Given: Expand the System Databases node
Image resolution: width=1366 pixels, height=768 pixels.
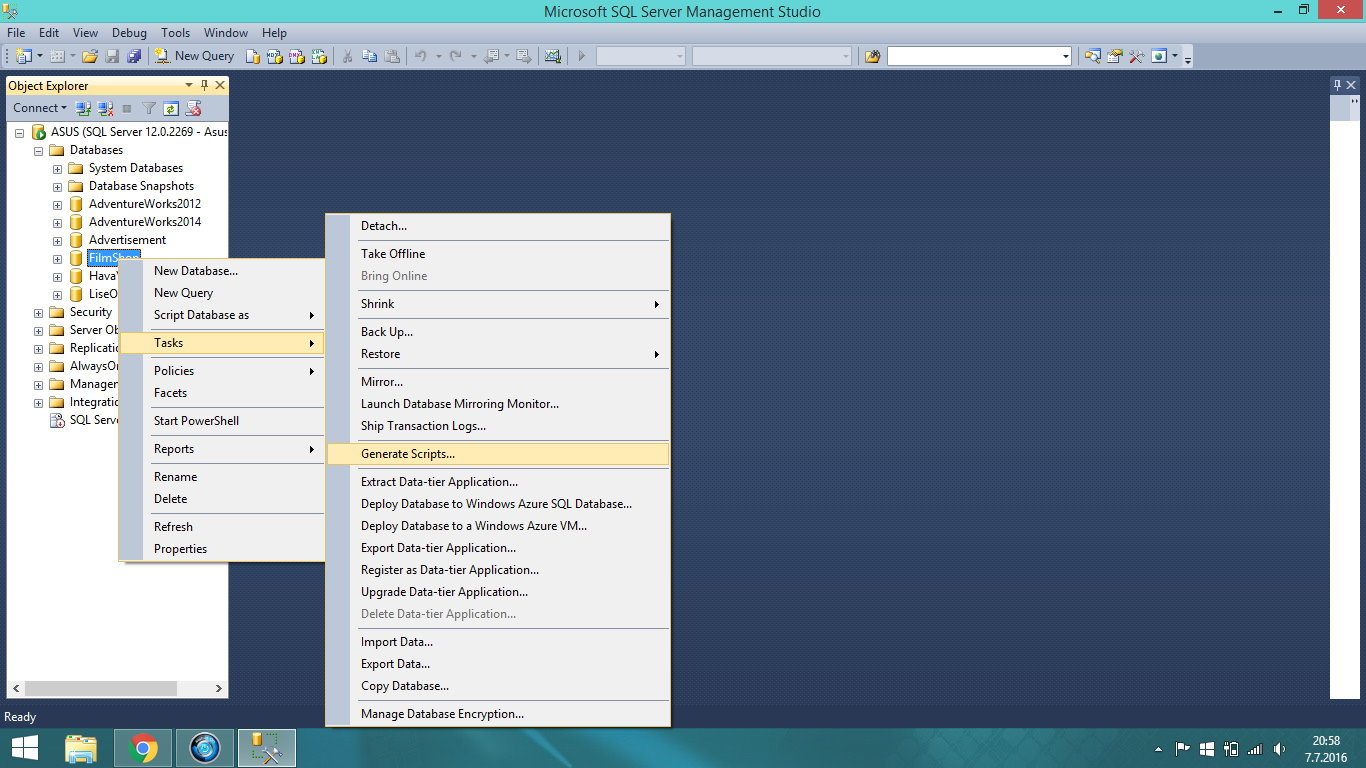Looking at the screenshot, I should (57, 168).
